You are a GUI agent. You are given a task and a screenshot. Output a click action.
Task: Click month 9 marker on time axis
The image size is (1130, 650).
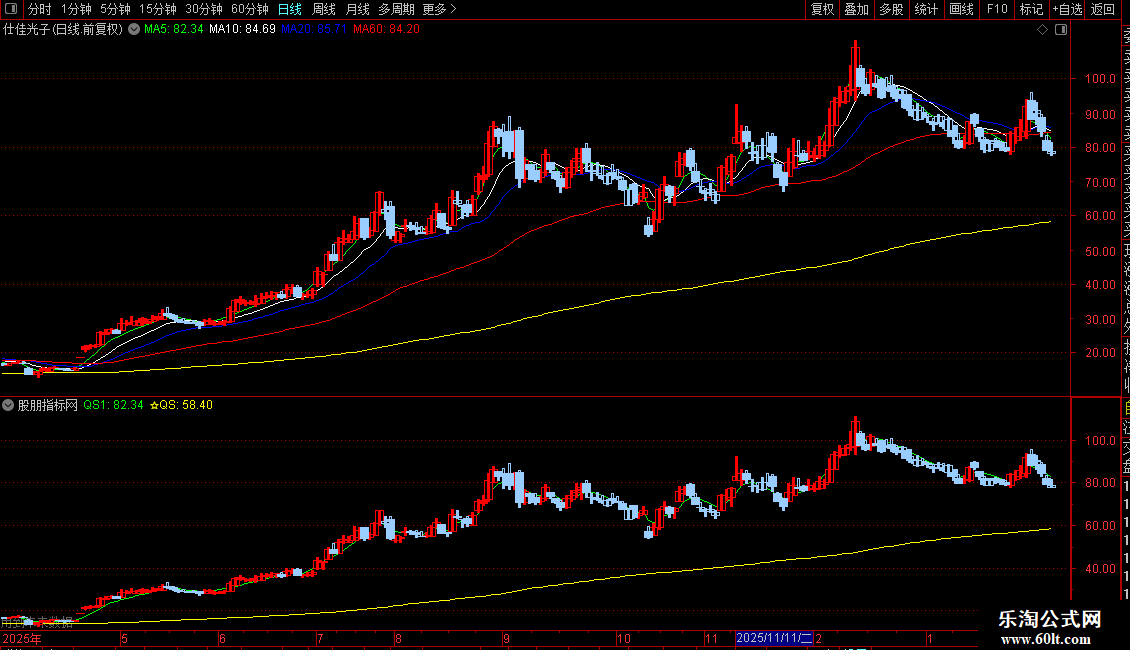[x=507, y=638]
